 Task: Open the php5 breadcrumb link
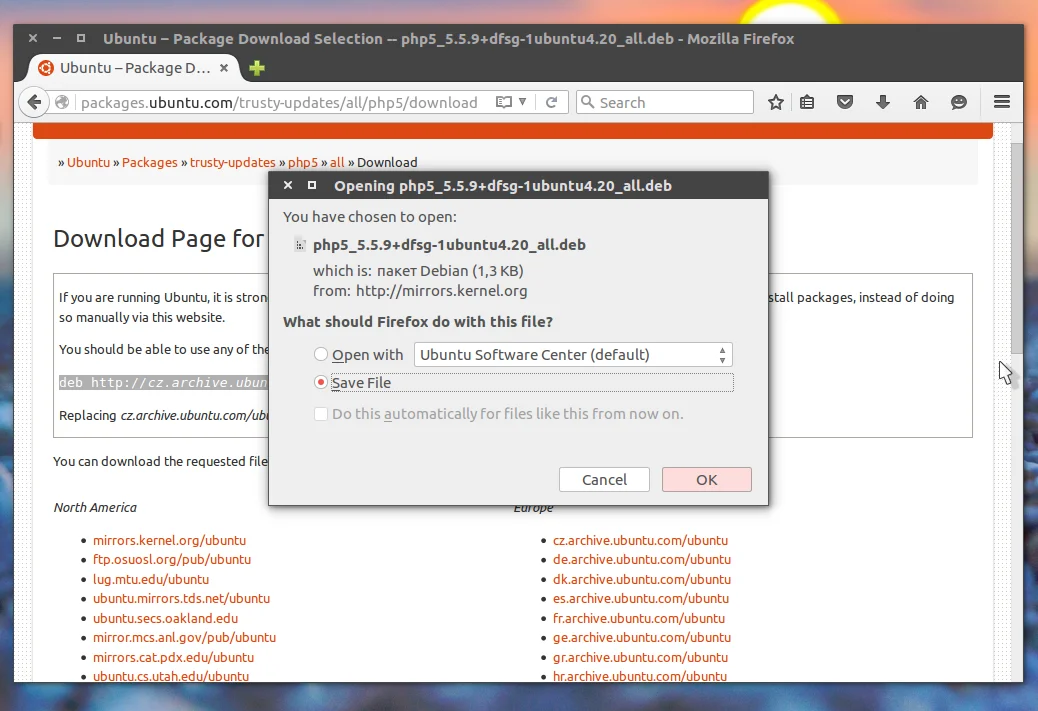(303, 162)
